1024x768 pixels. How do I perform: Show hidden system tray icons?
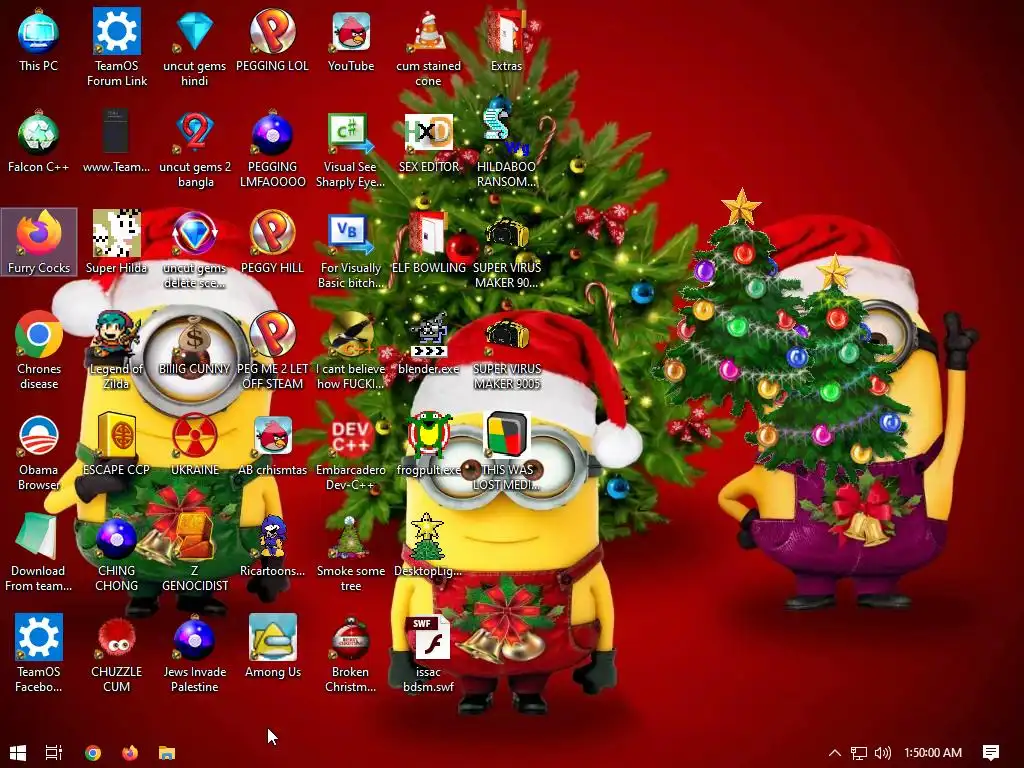point(835,753)
